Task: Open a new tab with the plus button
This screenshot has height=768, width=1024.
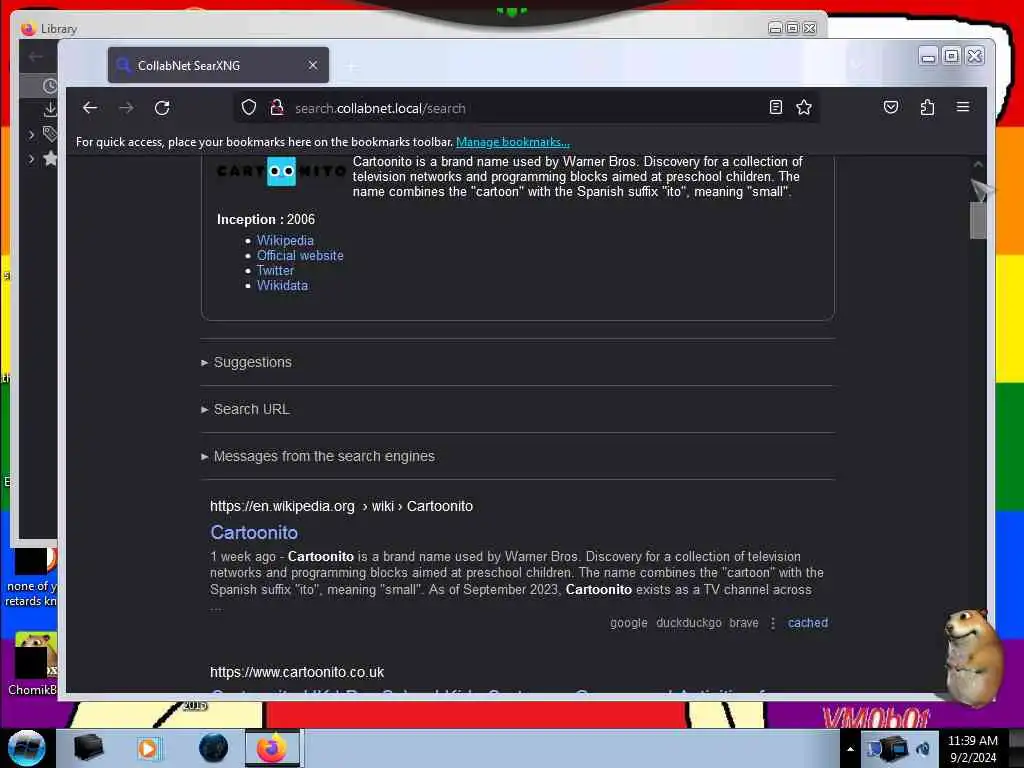Action: [x=351, y=66]
